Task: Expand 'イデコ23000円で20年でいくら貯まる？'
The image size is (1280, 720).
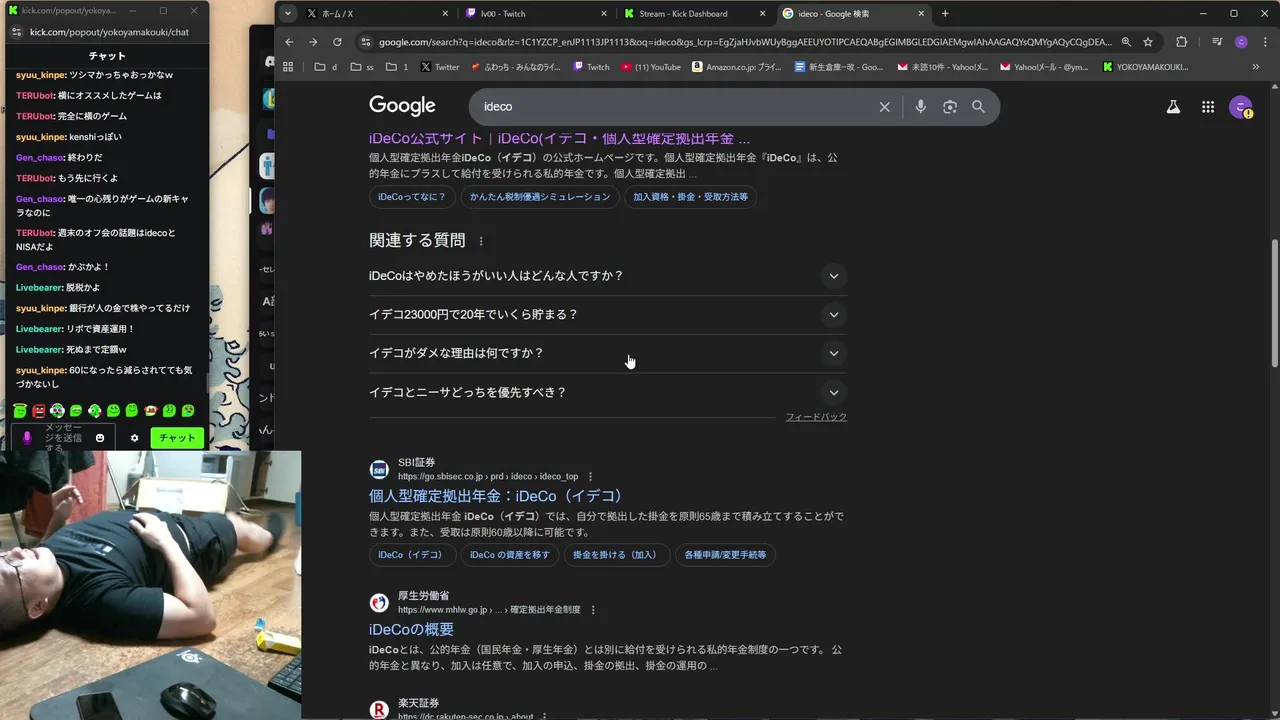Action: tap(608, 315)
